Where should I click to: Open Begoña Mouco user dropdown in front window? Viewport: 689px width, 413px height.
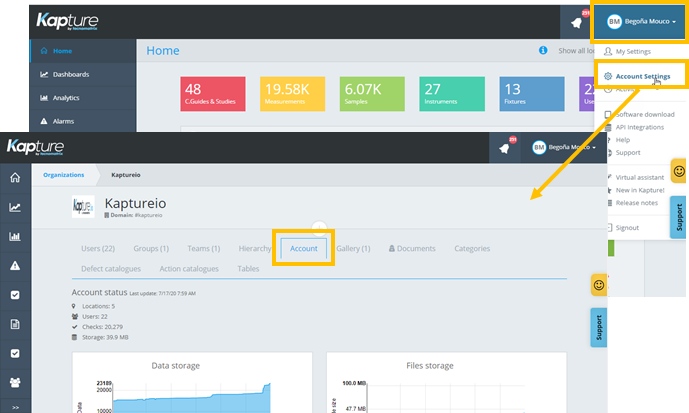[x=564, y=147]
